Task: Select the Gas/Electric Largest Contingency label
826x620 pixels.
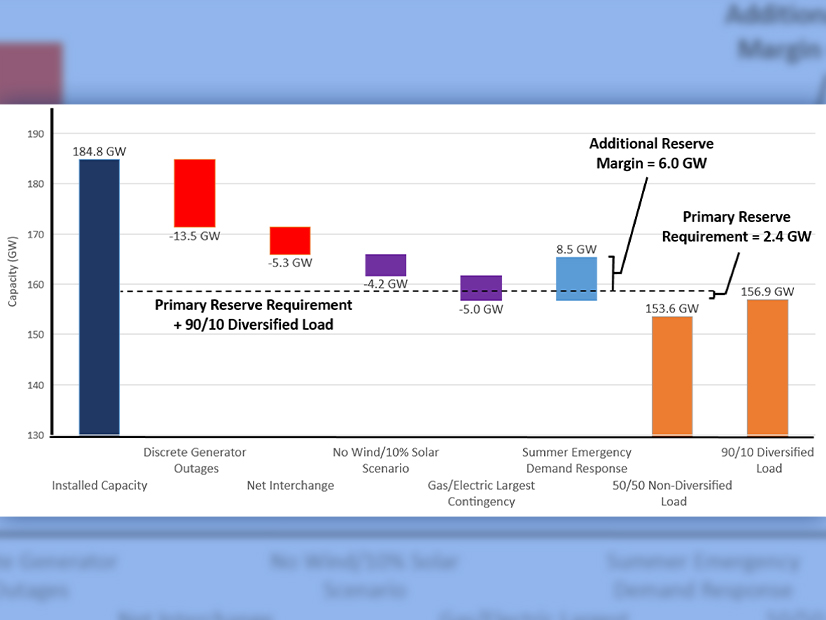Action: pyautogui.click(x=481, y=493)
